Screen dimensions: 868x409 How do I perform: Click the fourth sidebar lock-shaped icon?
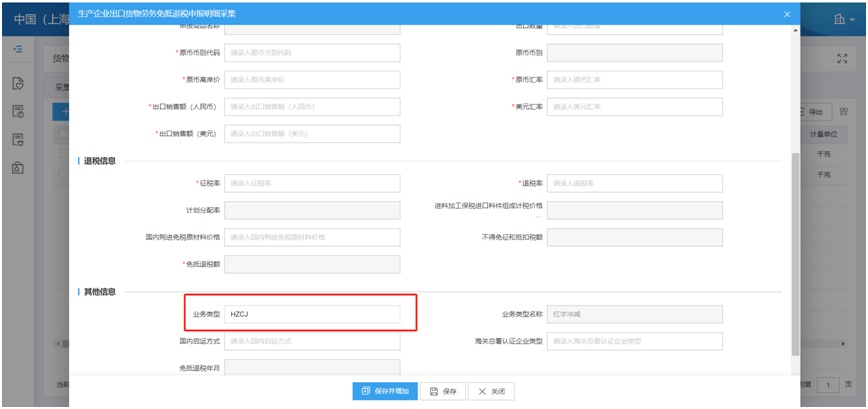point(17,168)
